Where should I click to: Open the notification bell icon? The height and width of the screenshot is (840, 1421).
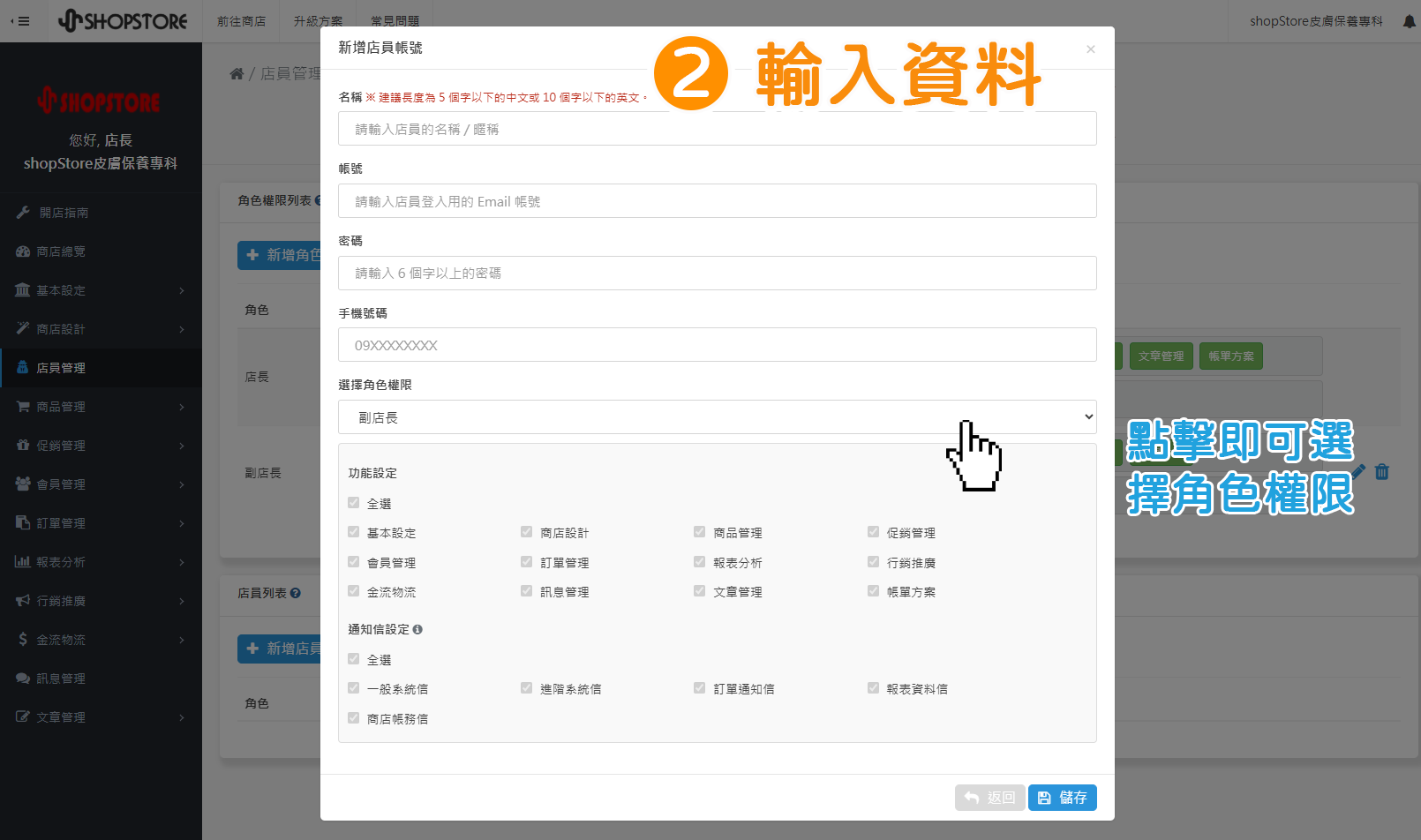pyautogui.click(x=1409, y=21)
